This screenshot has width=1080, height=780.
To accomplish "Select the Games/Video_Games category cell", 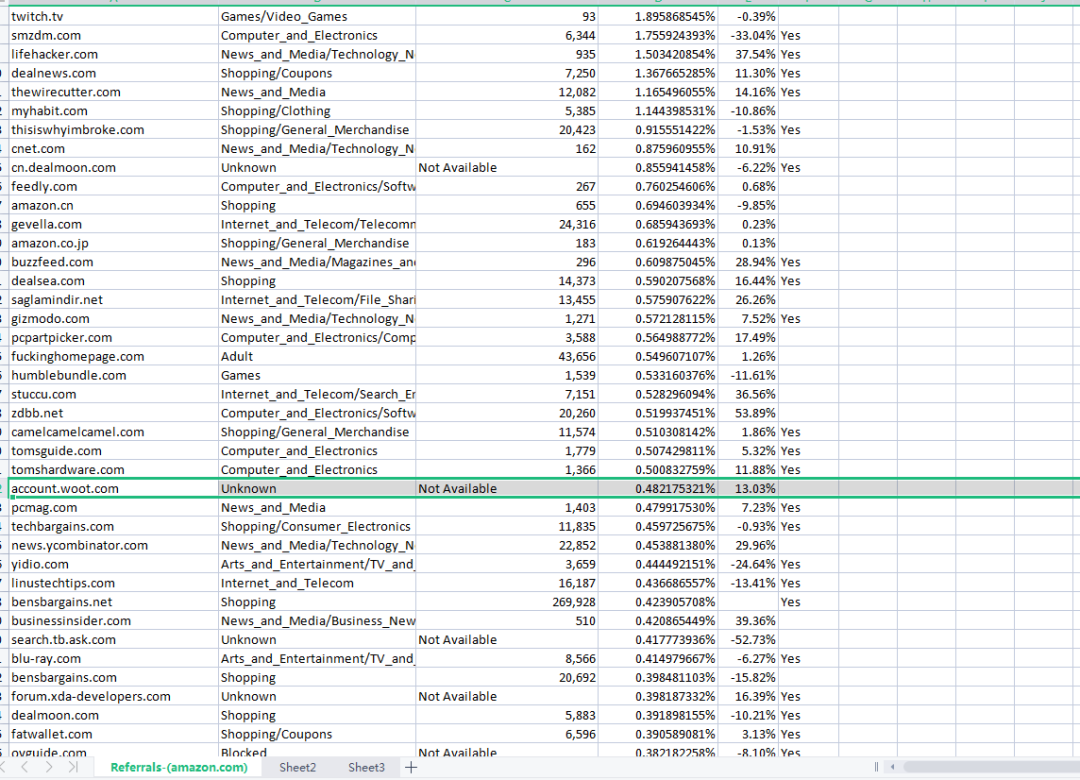I will click(x=317, y=17).
